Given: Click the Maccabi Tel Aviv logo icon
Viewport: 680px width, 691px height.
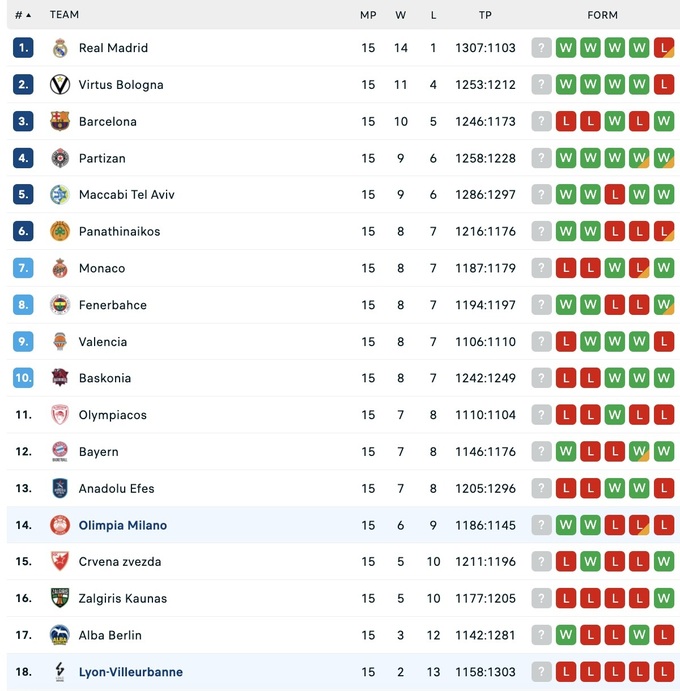Looking at the screenshot, I should tap(60, 195).
